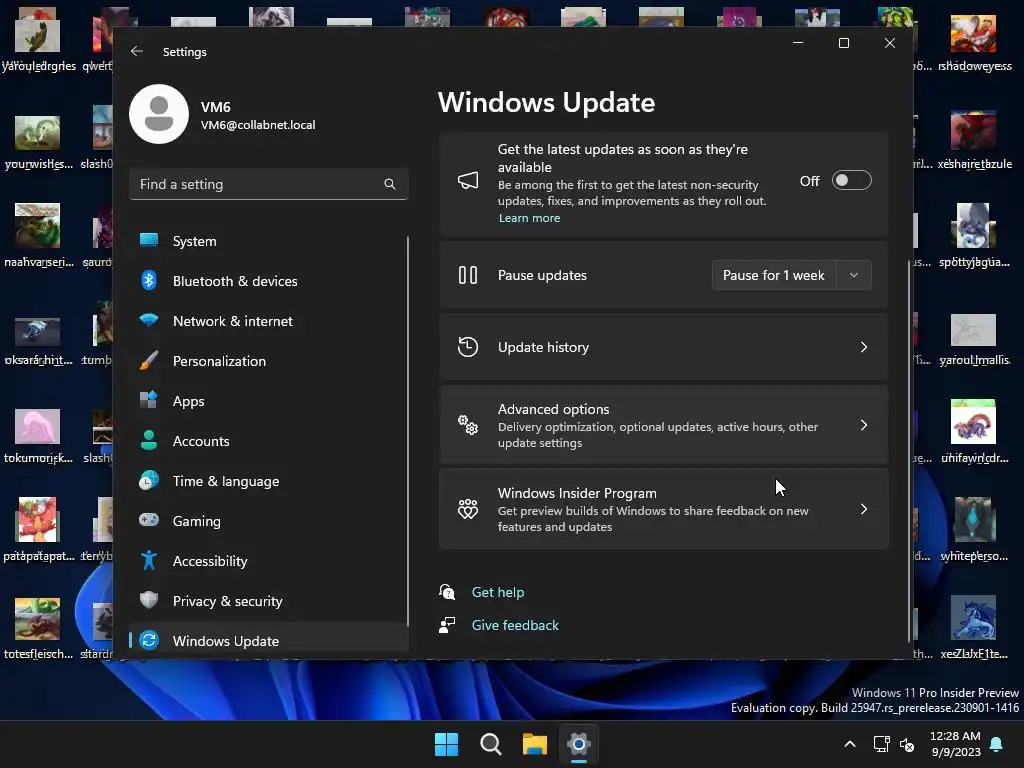Click the content pane vertical scrollbar

pos(909,451)
